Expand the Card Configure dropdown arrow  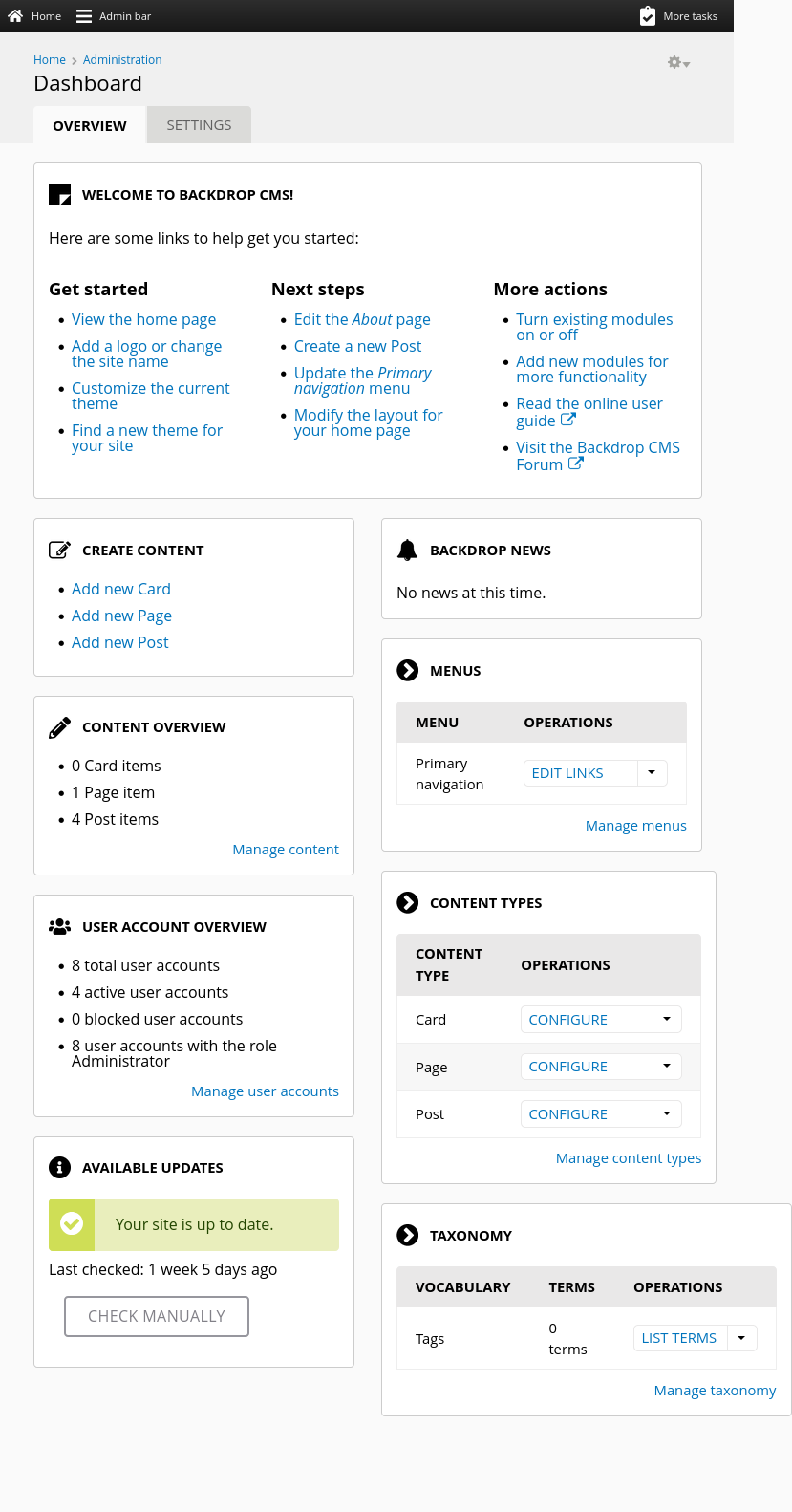coord(667,1020)
